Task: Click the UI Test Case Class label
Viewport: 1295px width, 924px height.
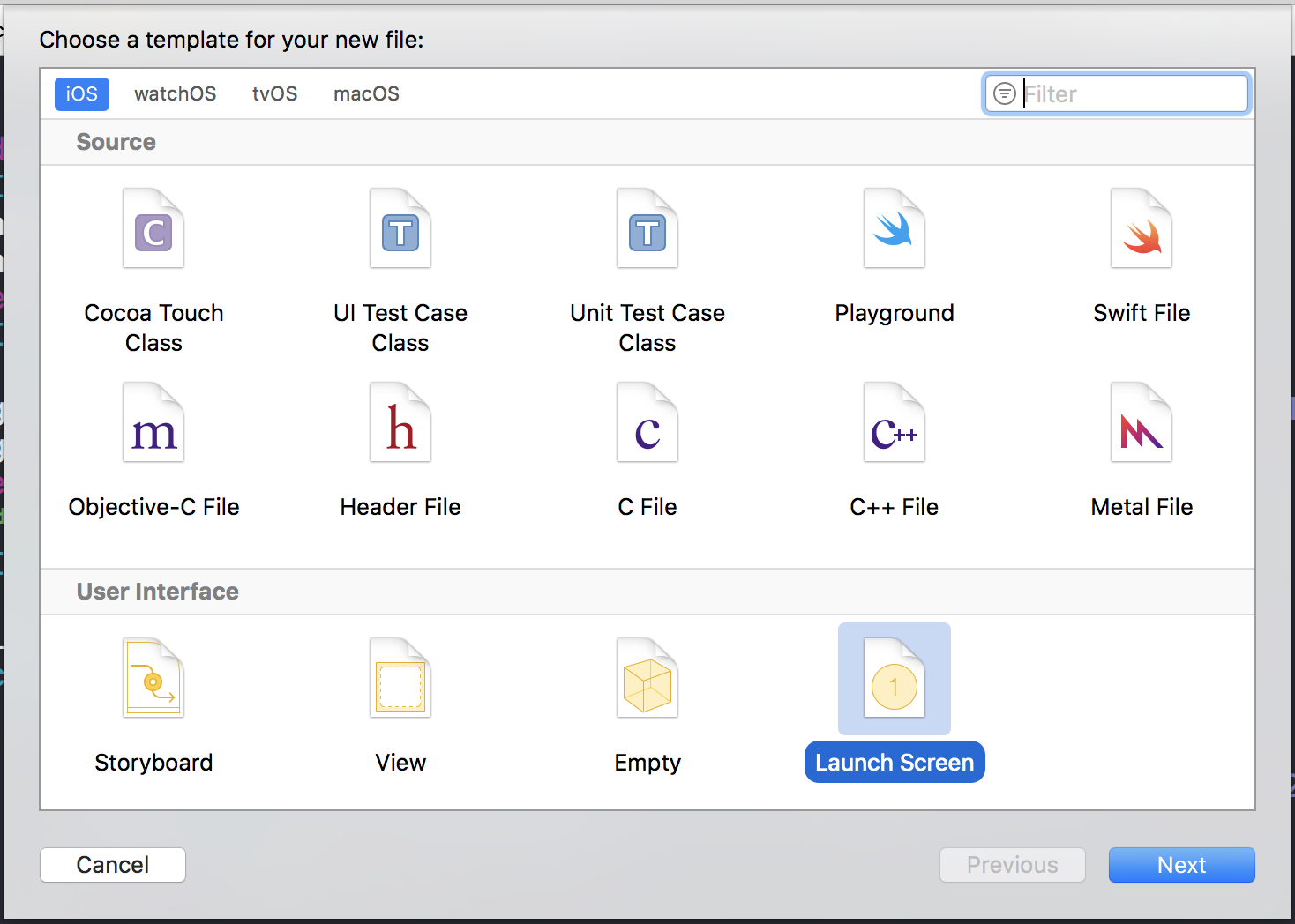Action: point(400,328)
